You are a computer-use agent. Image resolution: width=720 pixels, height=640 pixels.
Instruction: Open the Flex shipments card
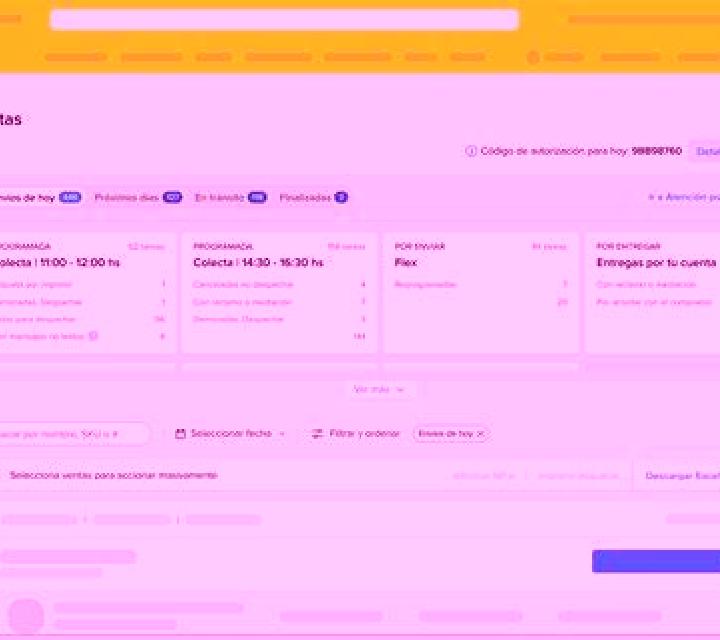click(481, 293)
